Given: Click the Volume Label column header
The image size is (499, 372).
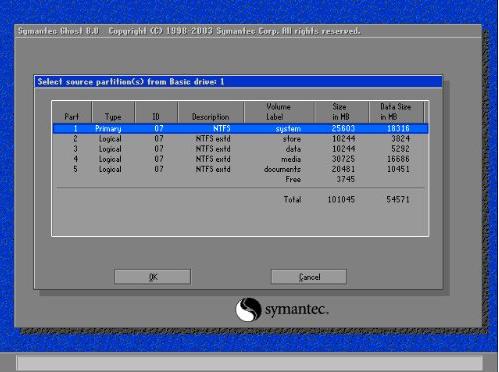Looking at the screenshot, I should [279, 112].
